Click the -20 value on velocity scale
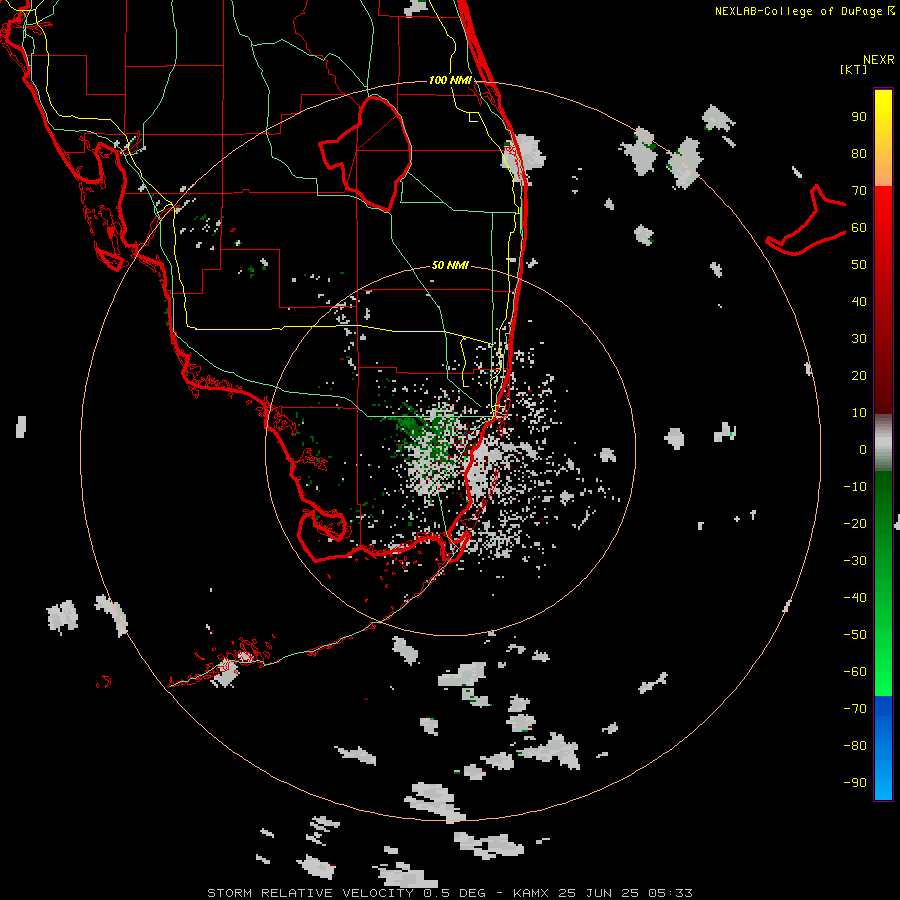 coord(855,523)
